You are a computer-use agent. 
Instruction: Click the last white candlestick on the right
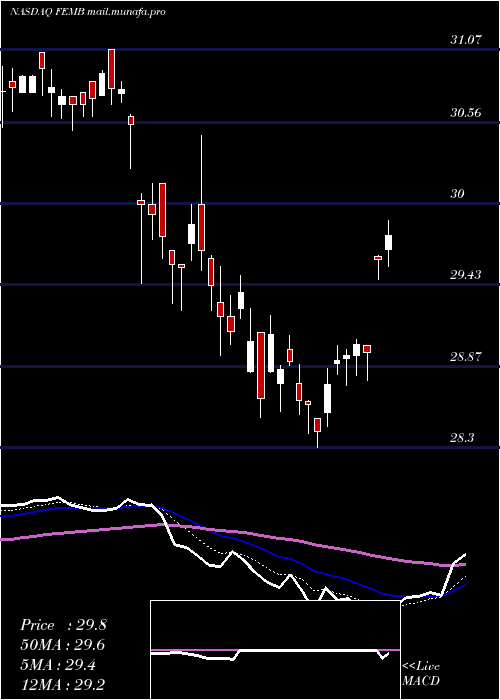pyautogui.click(x=388, y=242)
